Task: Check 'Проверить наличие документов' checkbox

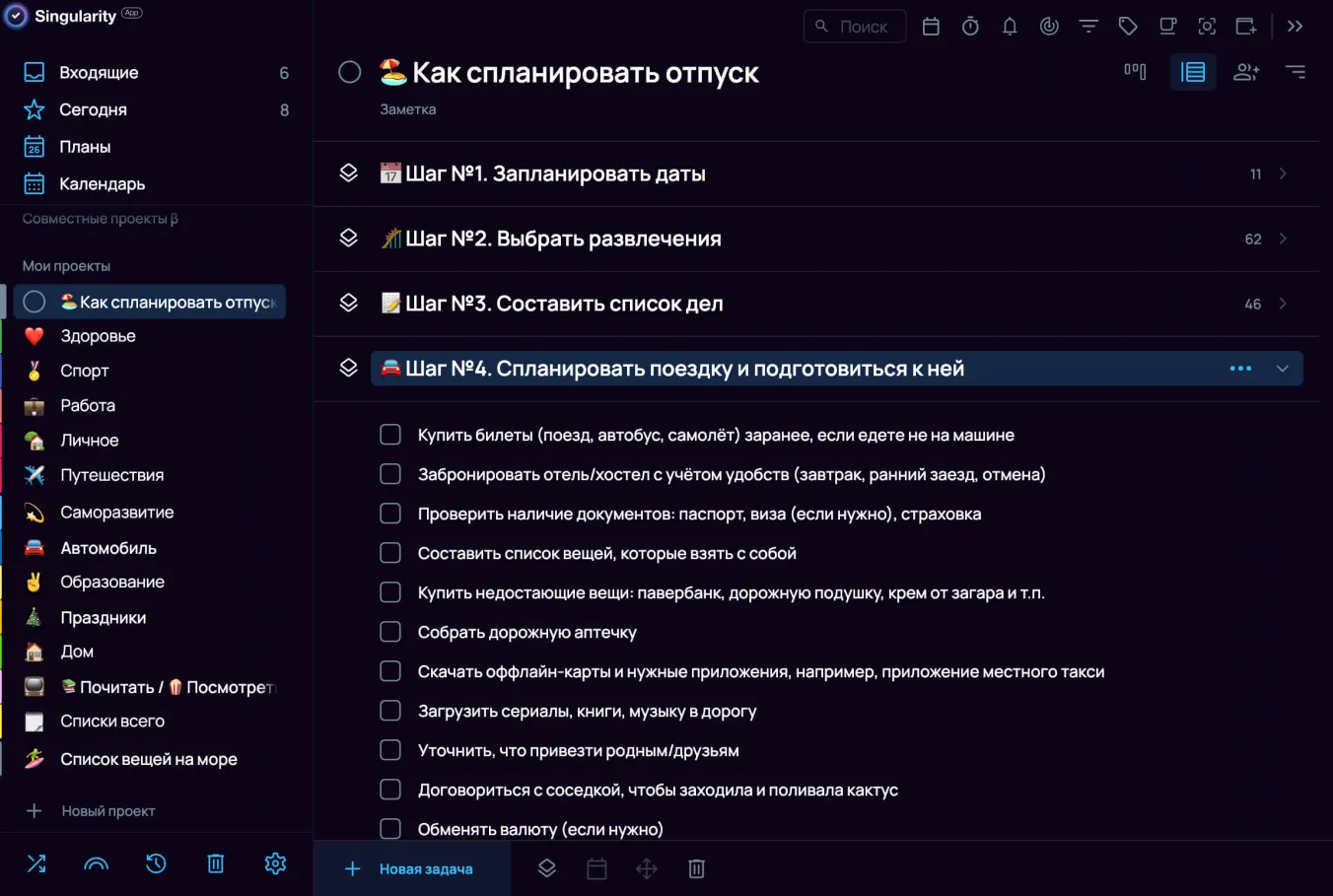Action: click(390, 514)
